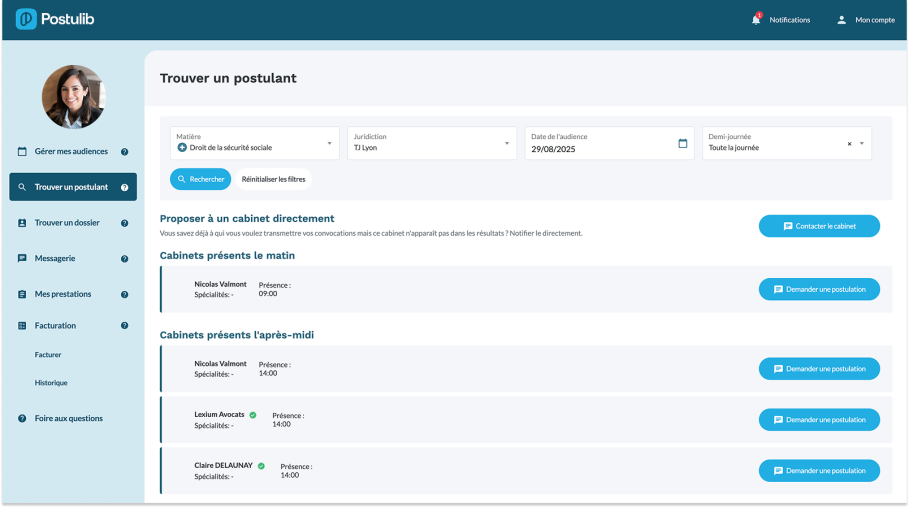This screenshot has width=909, height=508.
Task: Open Historique submenu under Facturation
Action: click(x=51, y=383)
